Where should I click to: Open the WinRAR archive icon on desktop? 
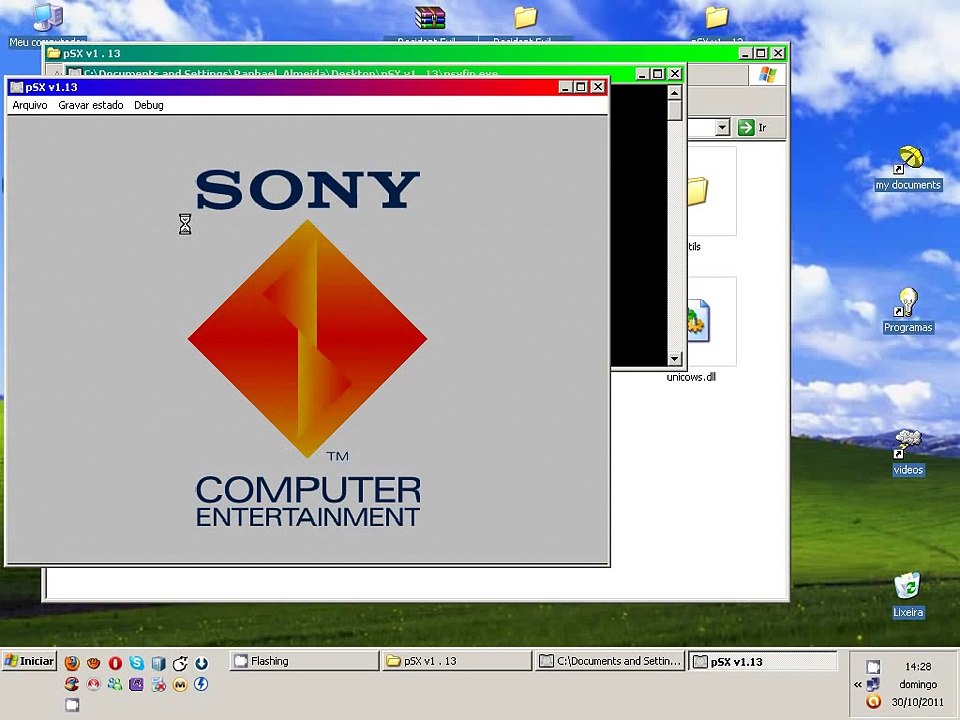tap(430, 18)
